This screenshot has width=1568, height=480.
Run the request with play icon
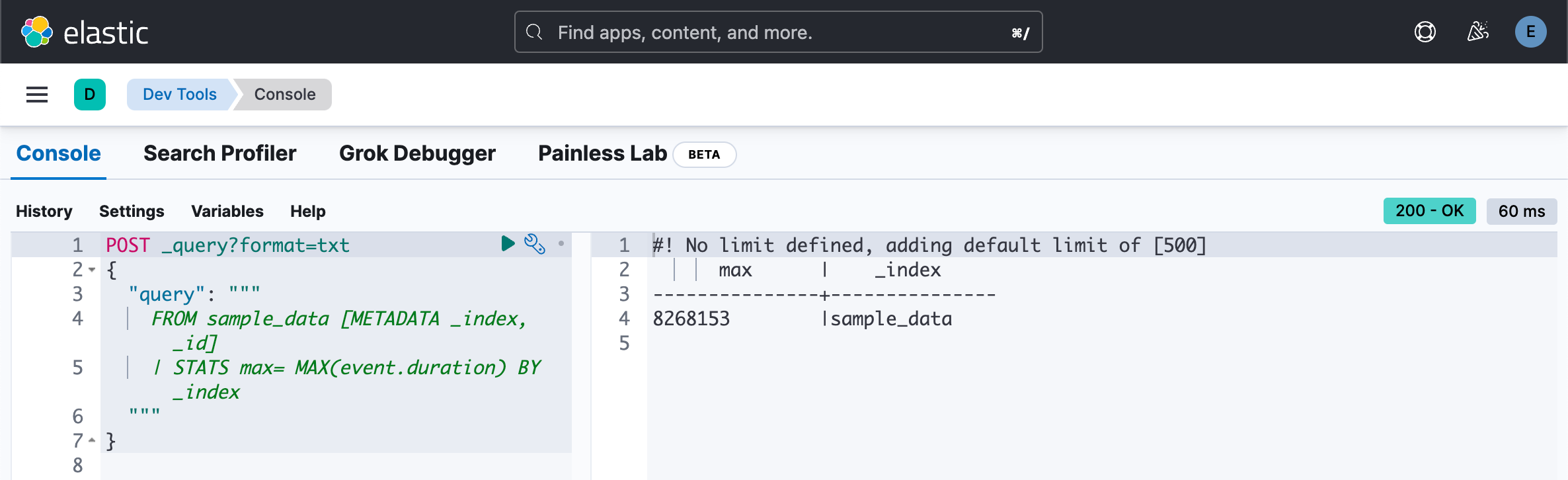click(508, 244)
